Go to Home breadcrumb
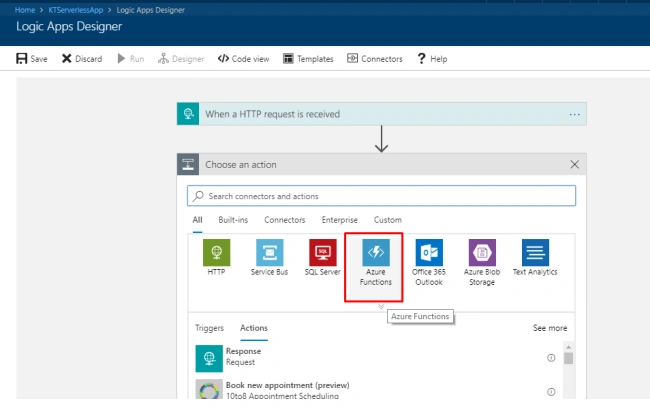 [x=25, y=10]
